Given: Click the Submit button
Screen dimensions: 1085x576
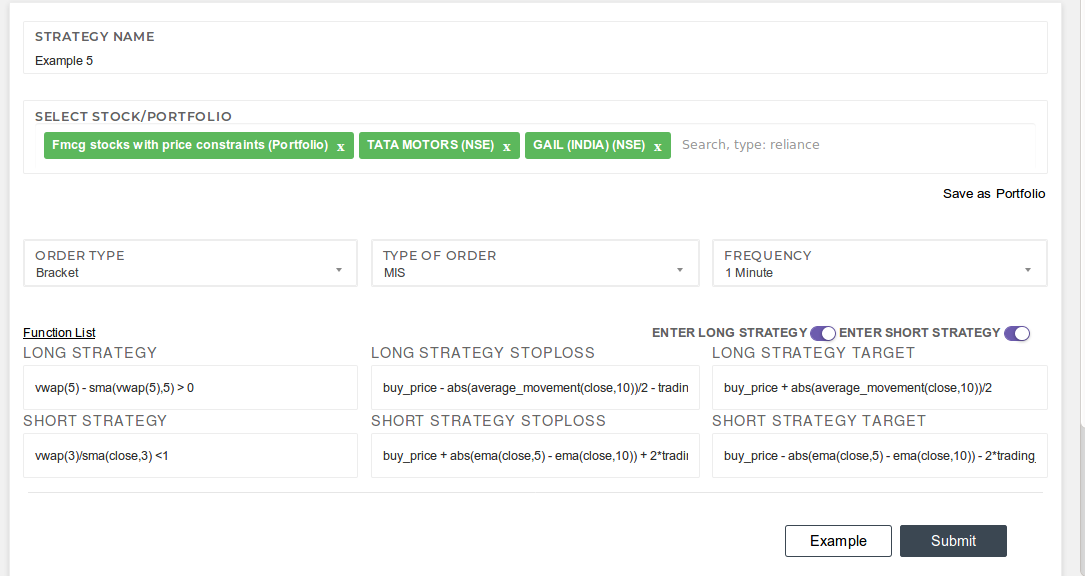Looking at the screenshot, I should [x=953, y=540].
